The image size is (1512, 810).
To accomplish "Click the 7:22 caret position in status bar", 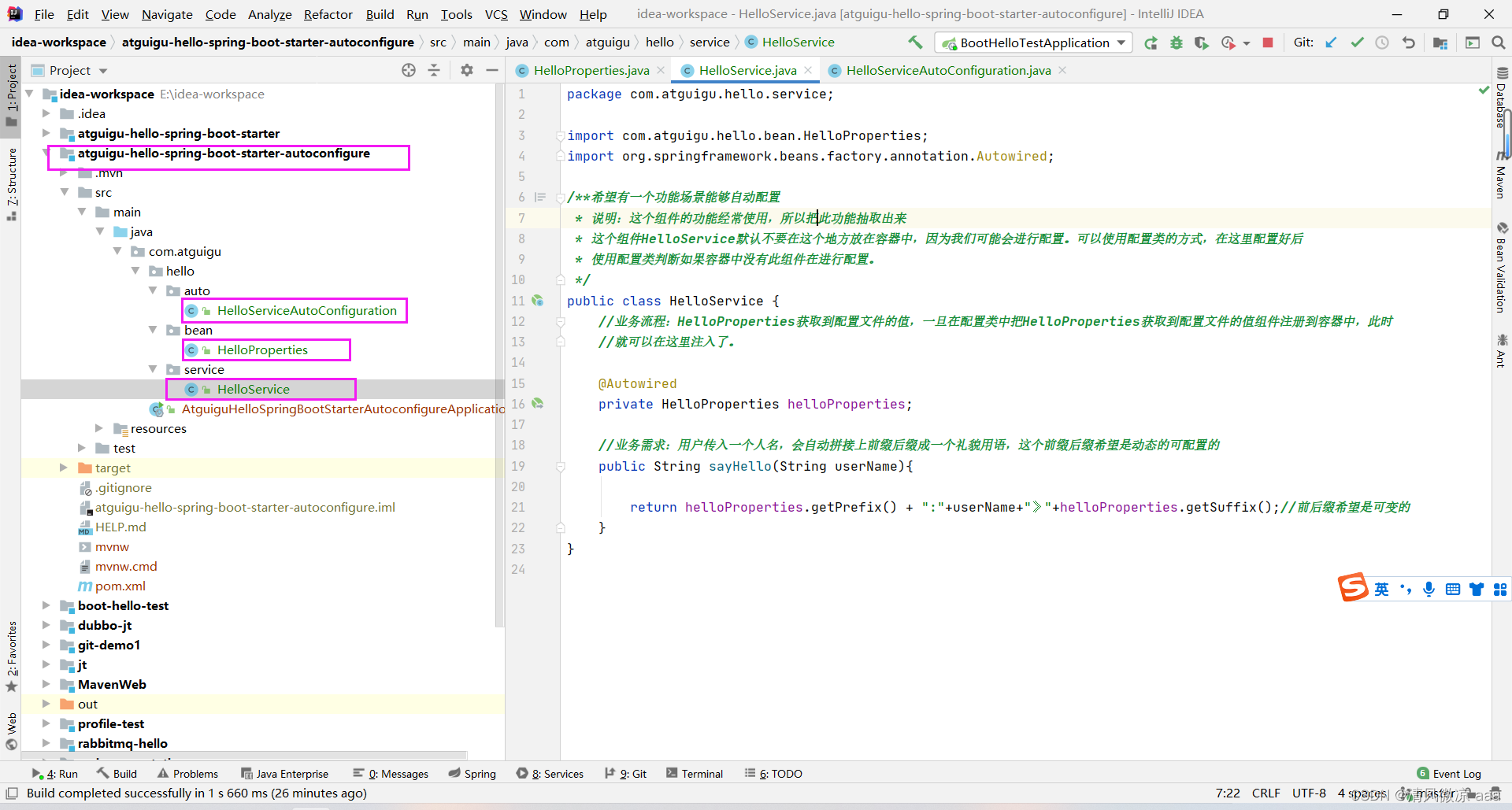I will click(1227, 793).
